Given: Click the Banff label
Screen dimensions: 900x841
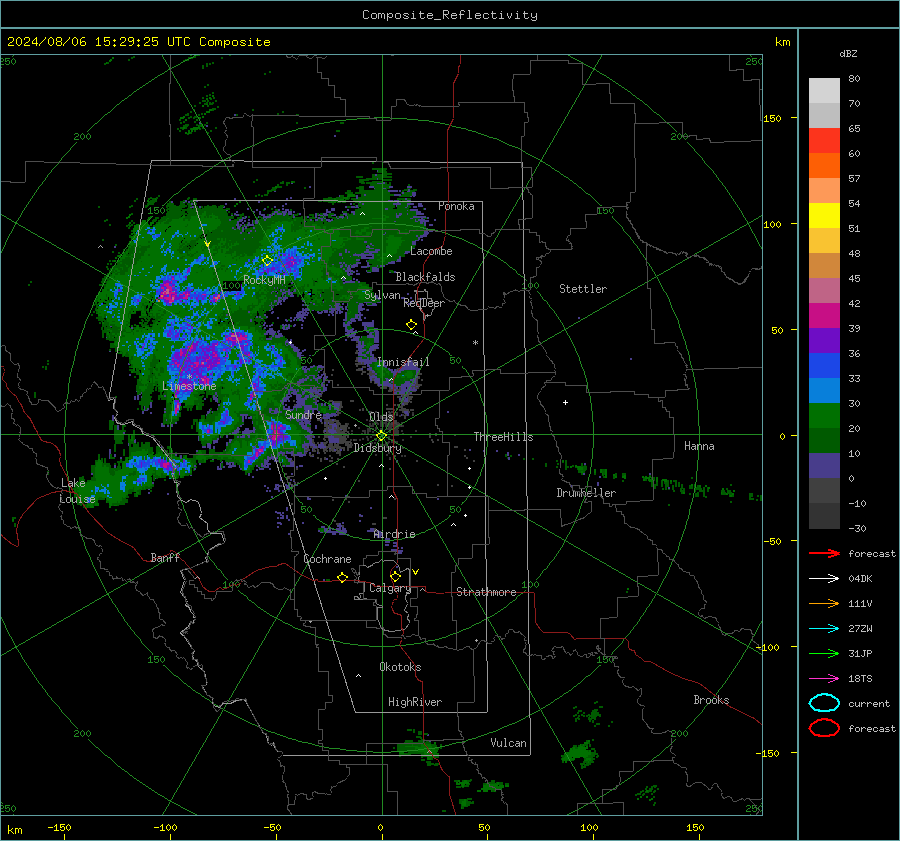Looking at the screenshot, I should point(165,557).
